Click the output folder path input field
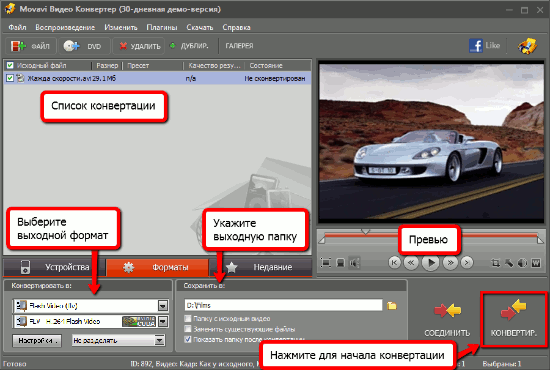This screenshot has height=370, width=550. 283,305
